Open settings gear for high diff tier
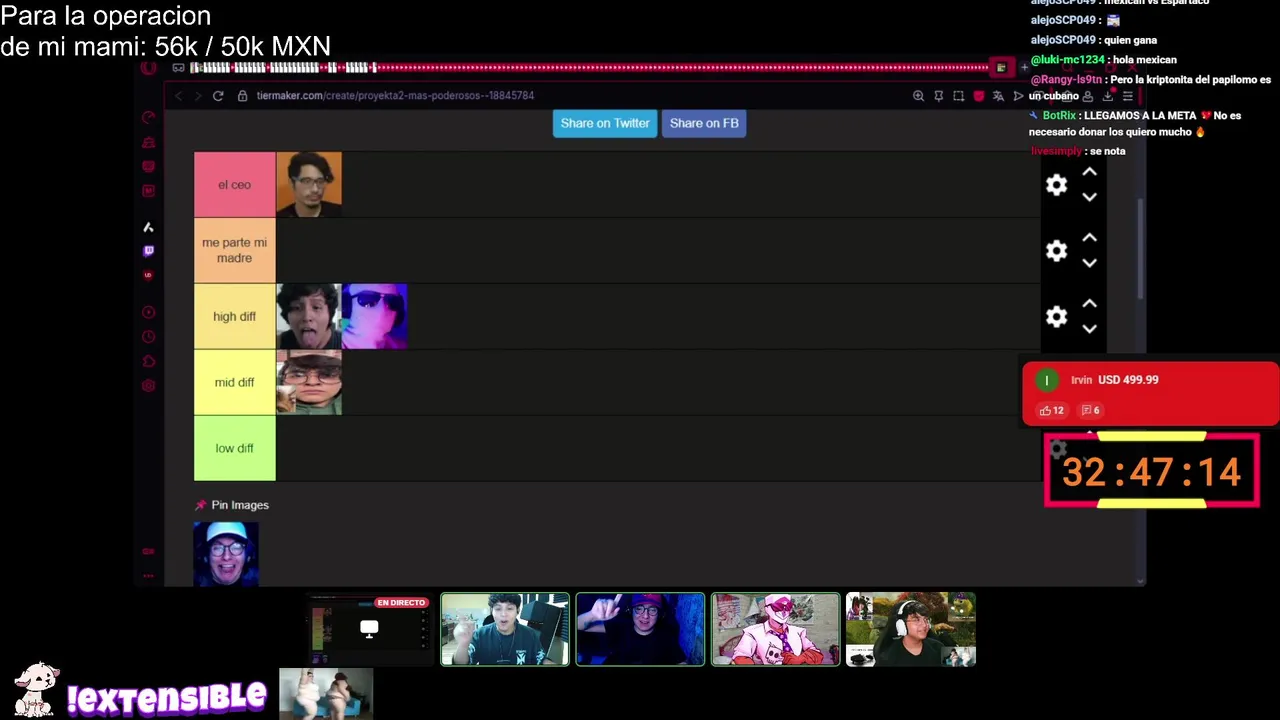 [x=1056, y=317]
